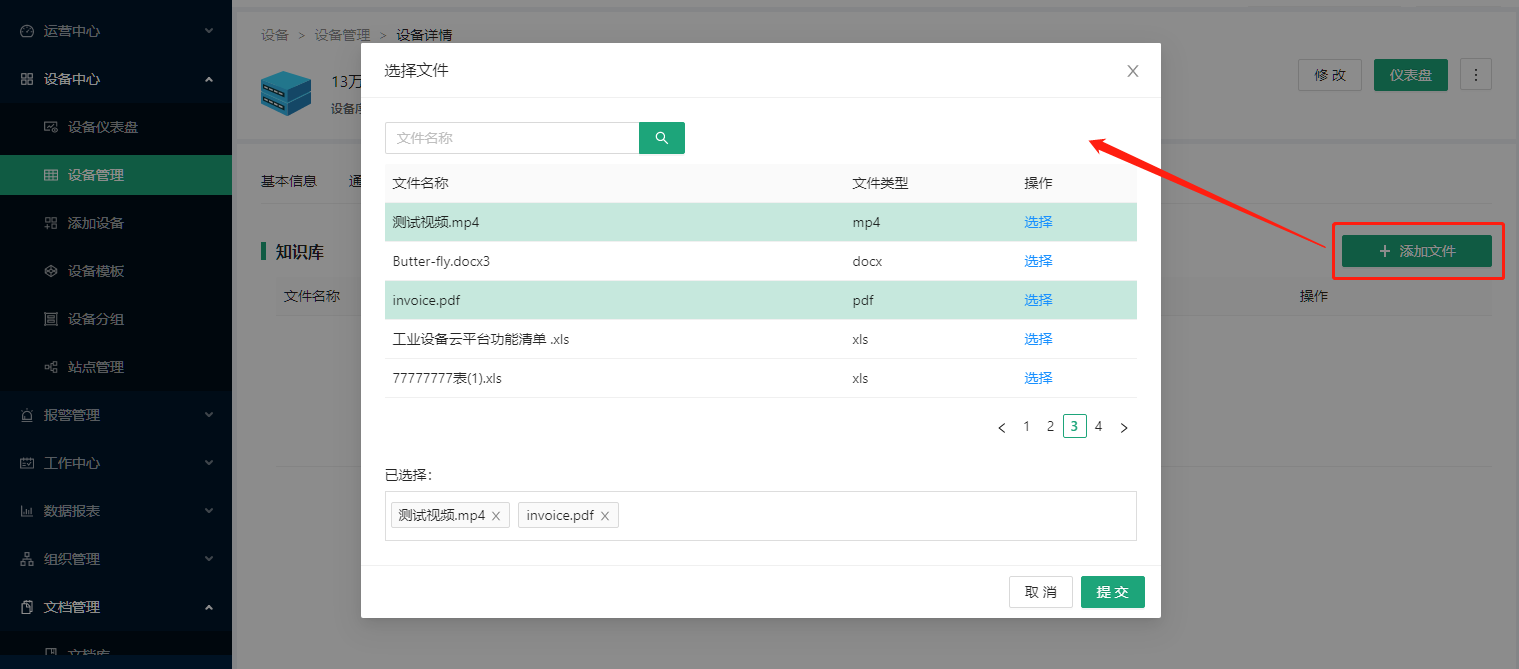Open 设备仪表盘 in the sidebar
Viewport: 1519px width, 669px height.
[x=102, y=127]
